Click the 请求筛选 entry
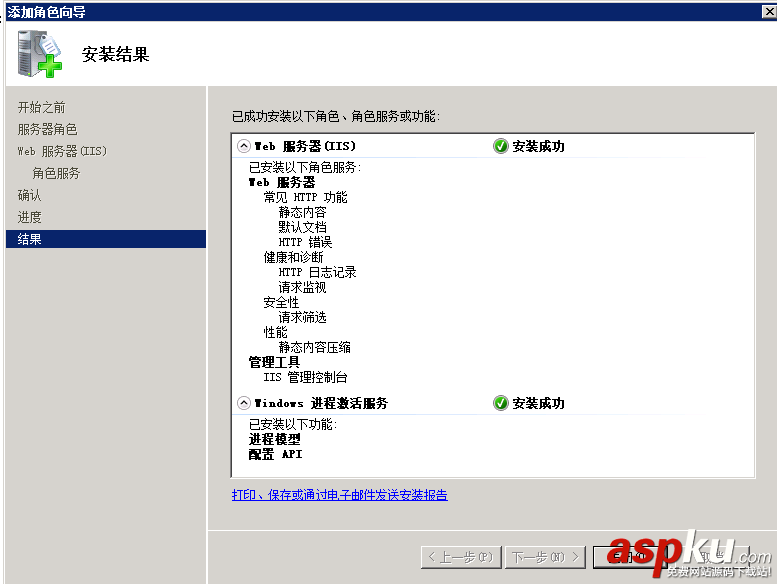777x584 pixels. [302, 317]
